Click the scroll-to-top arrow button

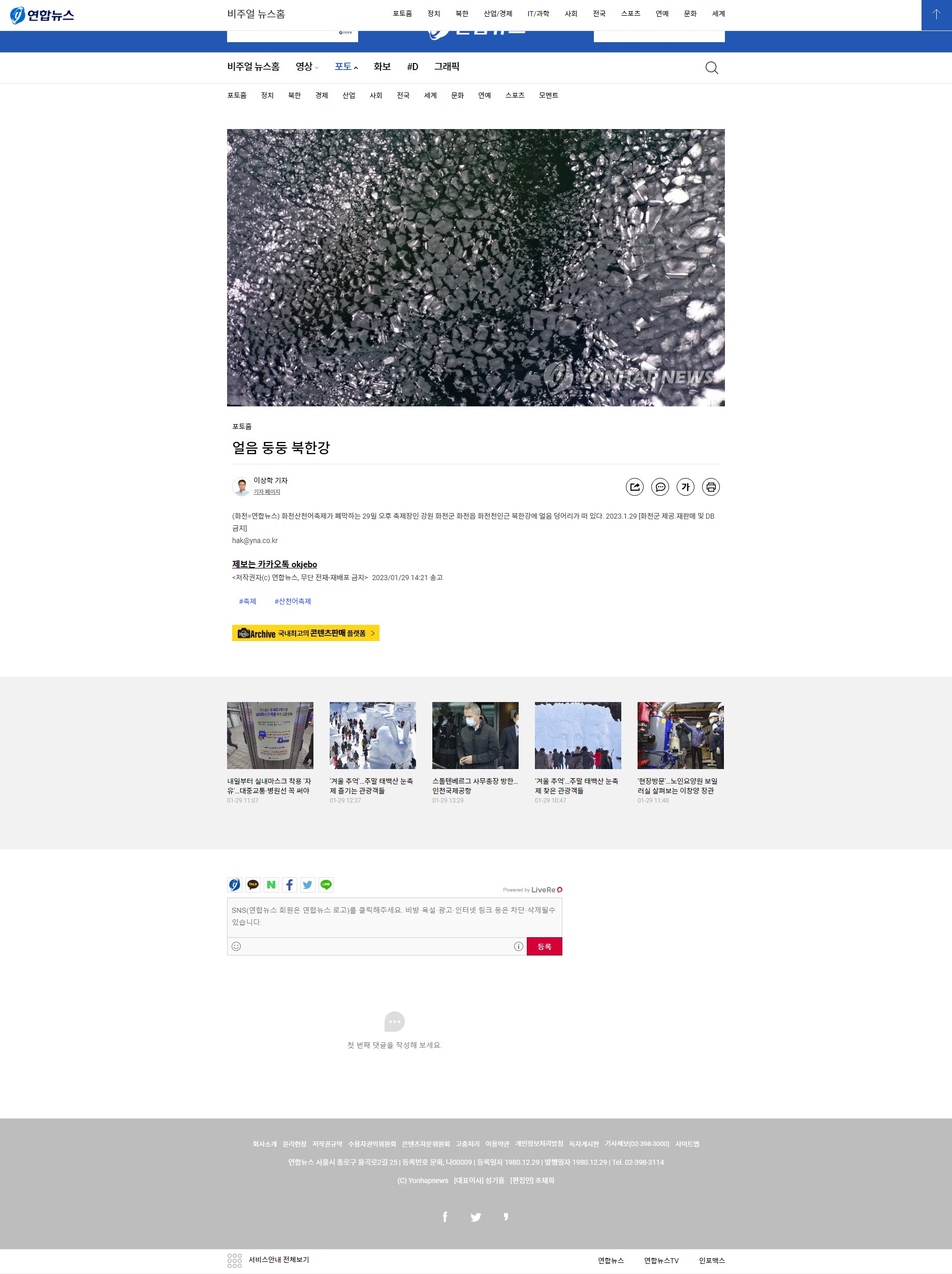pyautogui.click(x=936, y=15)
